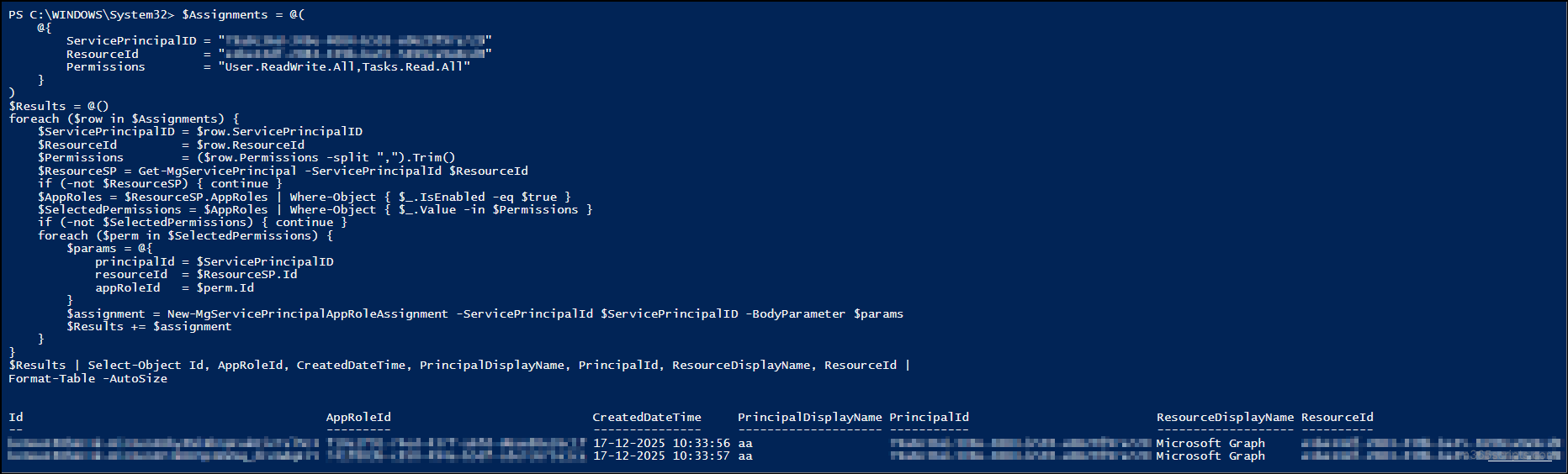The image size is (1568, 474).
Task: Click the ResourceId column header in the output table
Action: [1337, 418]
